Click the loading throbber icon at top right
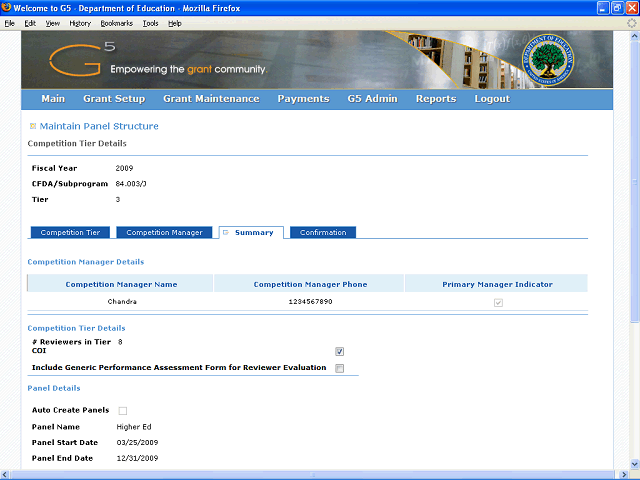Image resolution: width=640 pixels, height=480 pixels. coord(631,22)
